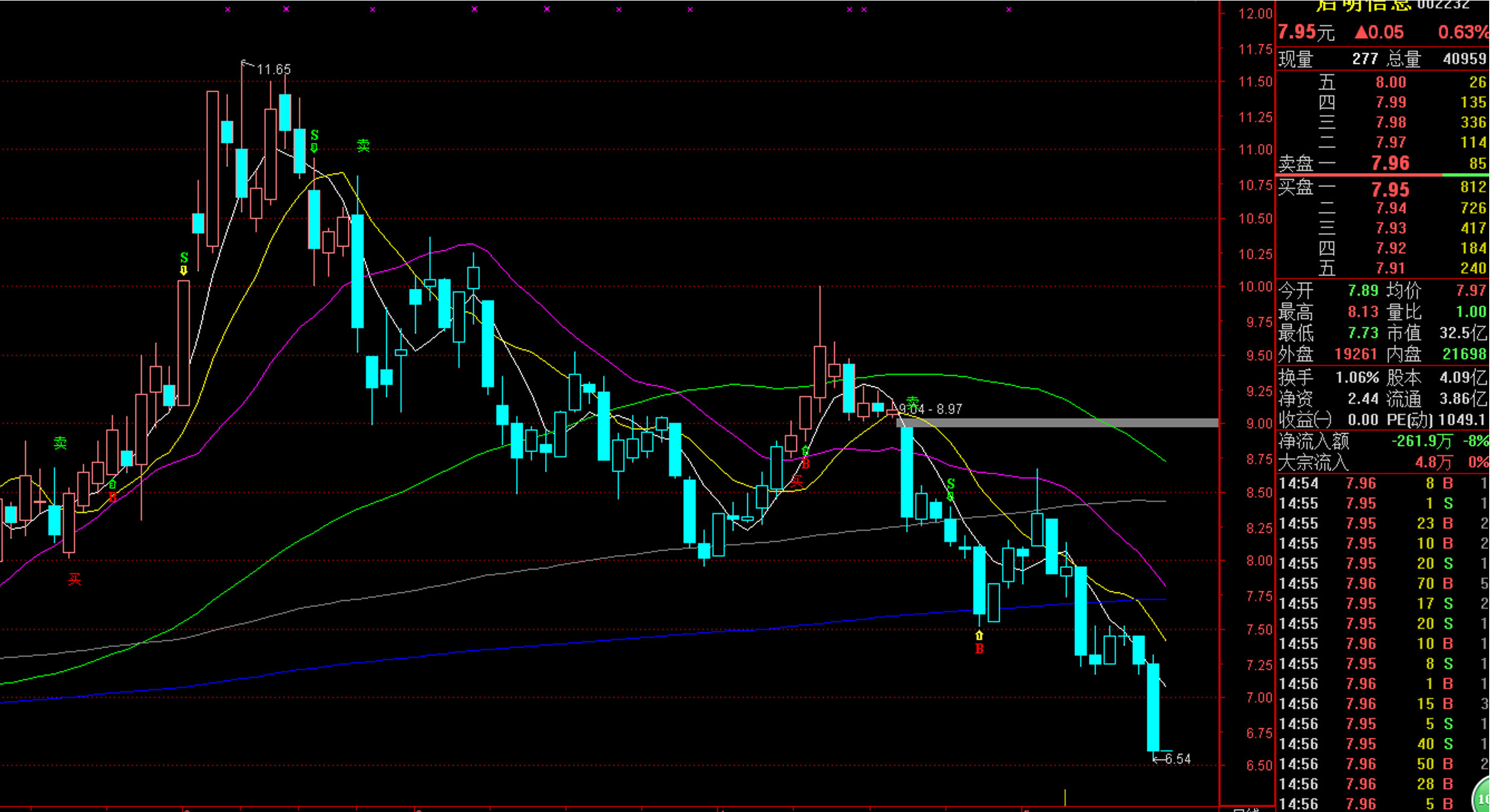This screenshot has width=1491, height=812.
Task: Select the 14:56 tick with 50 B volume
Action: [1383, 764]
